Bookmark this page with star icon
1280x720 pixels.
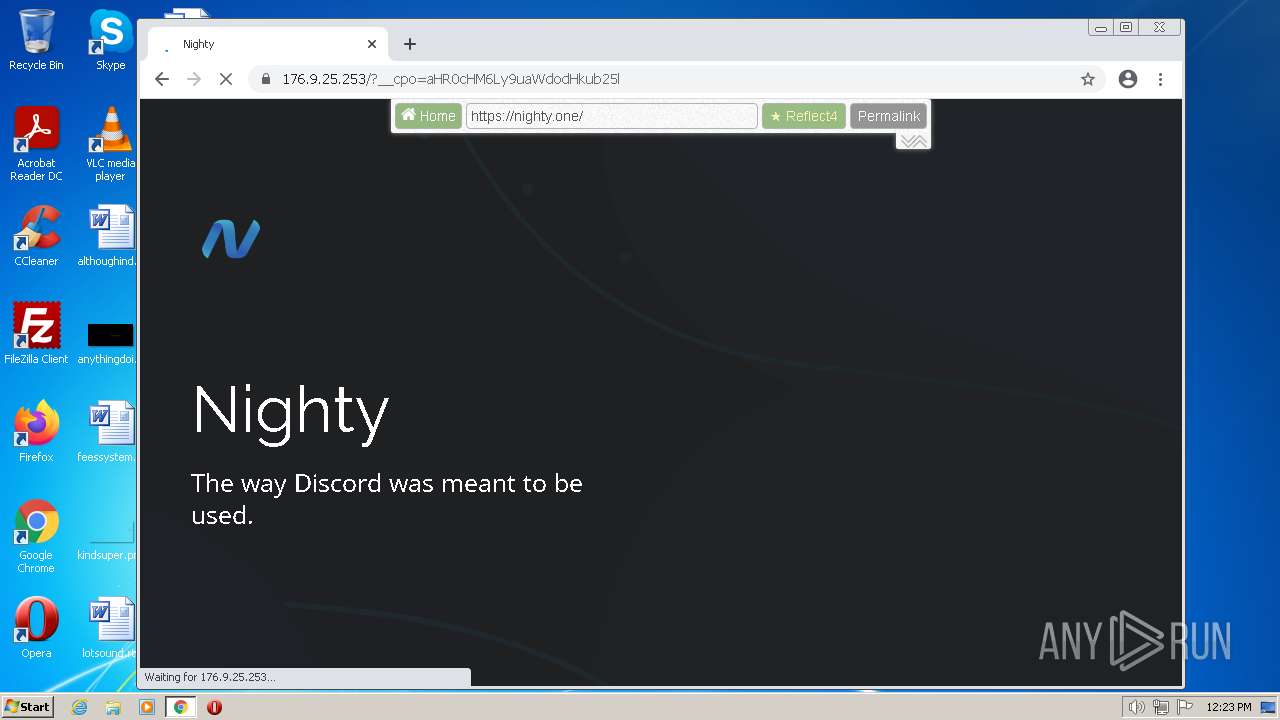point(1088,79)
